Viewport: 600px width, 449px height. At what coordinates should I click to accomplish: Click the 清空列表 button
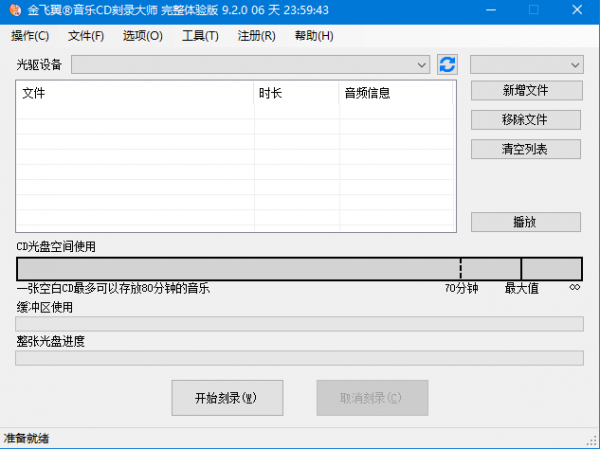tap(526, 149)
